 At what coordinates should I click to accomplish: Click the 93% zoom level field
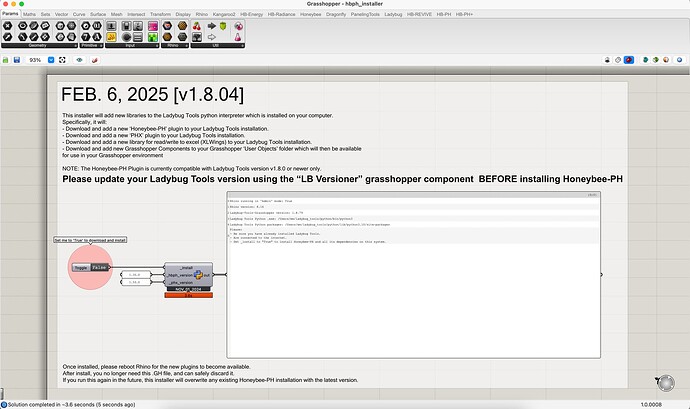tap(35, 60)
